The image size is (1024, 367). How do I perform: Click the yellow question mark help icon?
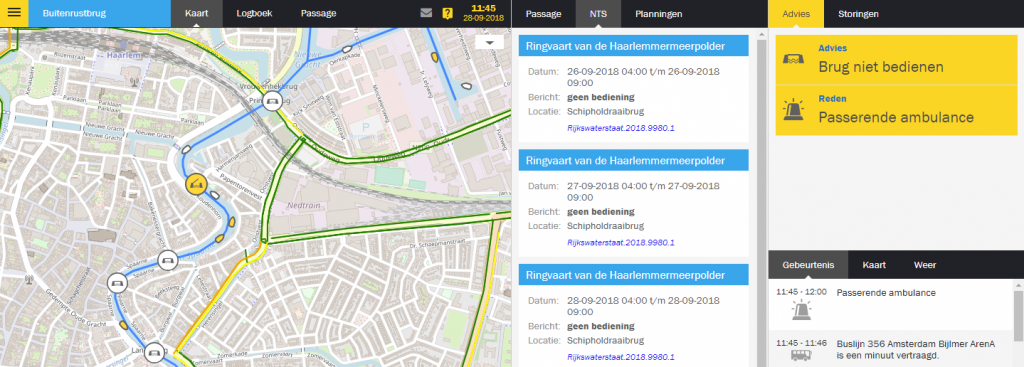[x=447, y=12]
